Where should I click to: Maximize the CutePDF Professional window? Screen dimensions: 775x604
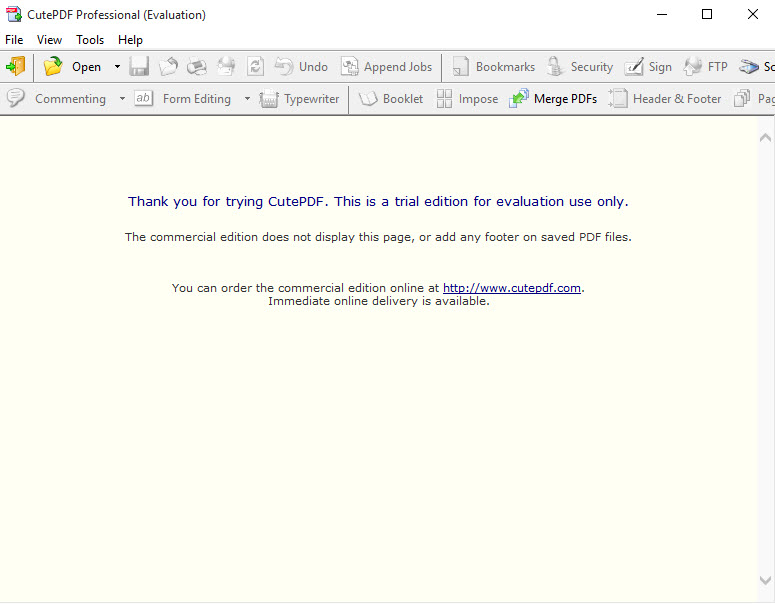[x=707, y=14]
